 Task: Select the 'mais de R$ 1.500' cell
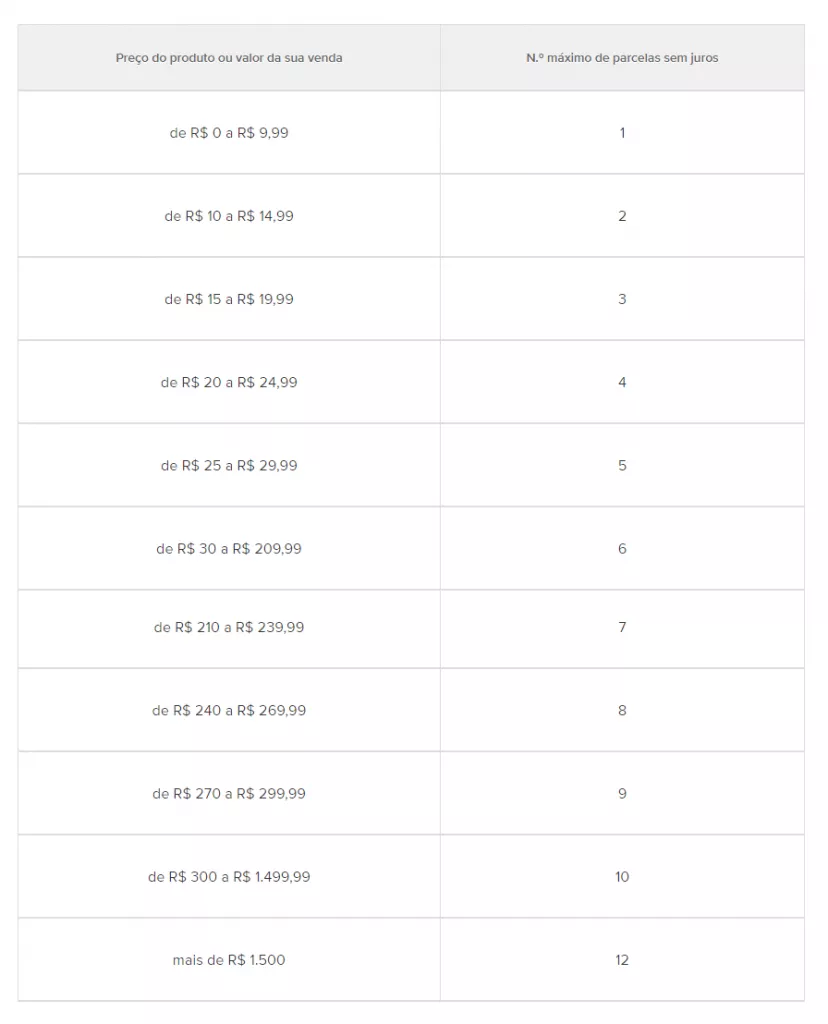[229, 960]
